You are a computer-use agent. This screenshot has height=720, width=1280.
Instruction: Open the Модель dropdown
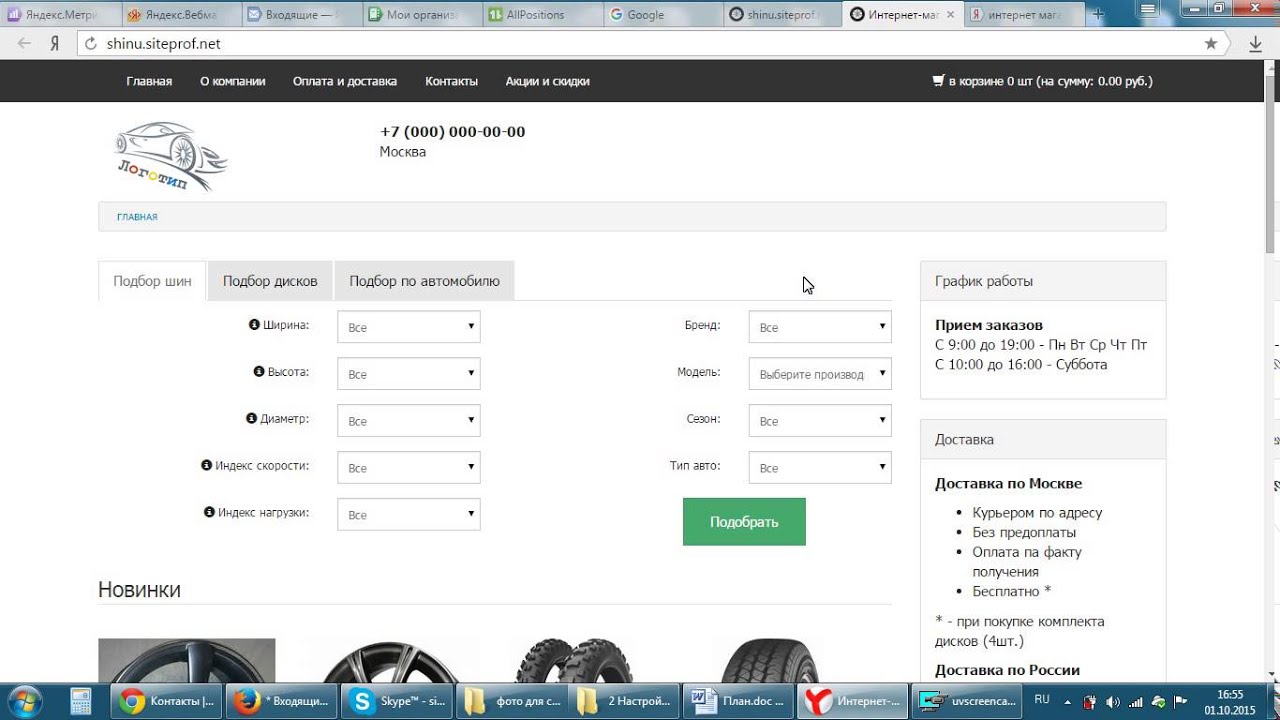coord(820,374)
